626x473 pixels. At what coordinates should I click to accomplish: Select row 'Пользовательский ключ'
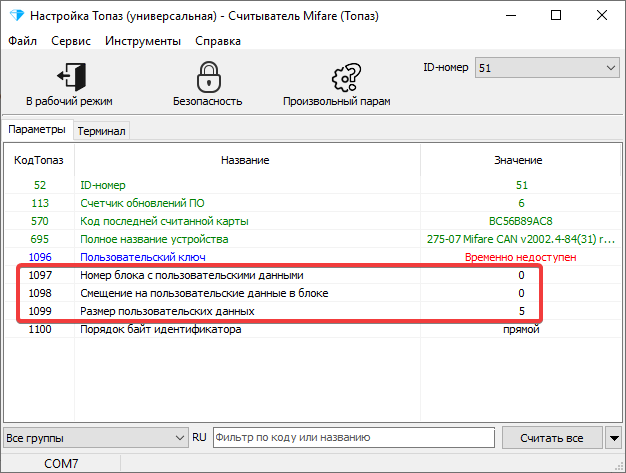313,257
